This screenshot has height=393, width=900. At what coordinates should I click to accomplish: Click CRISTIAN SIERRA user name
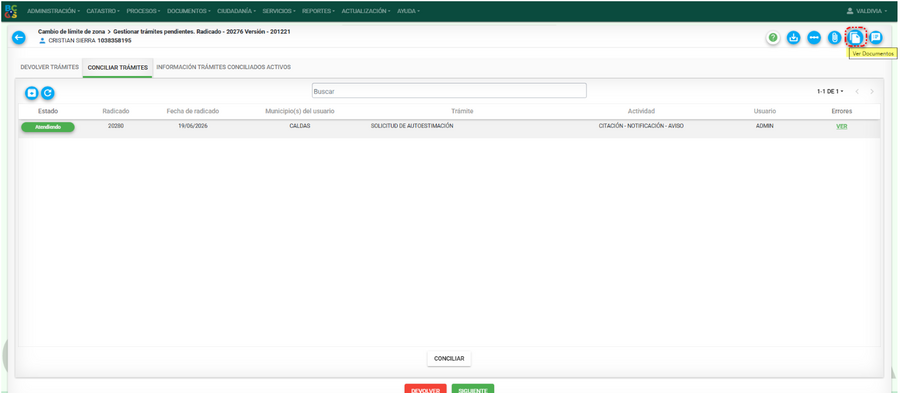click(x=72, y=41)
